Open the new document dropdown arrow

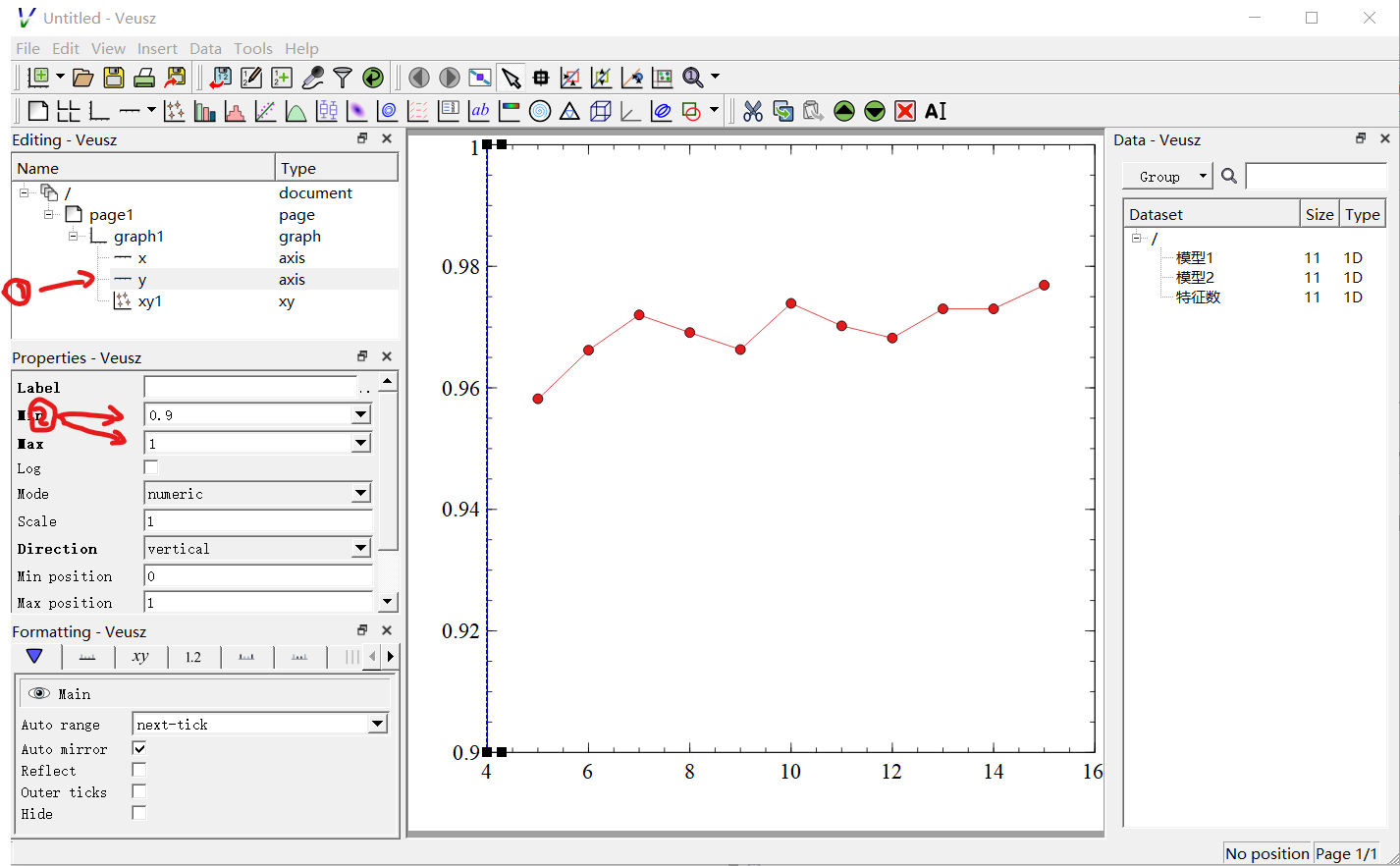tap(60, 77)
